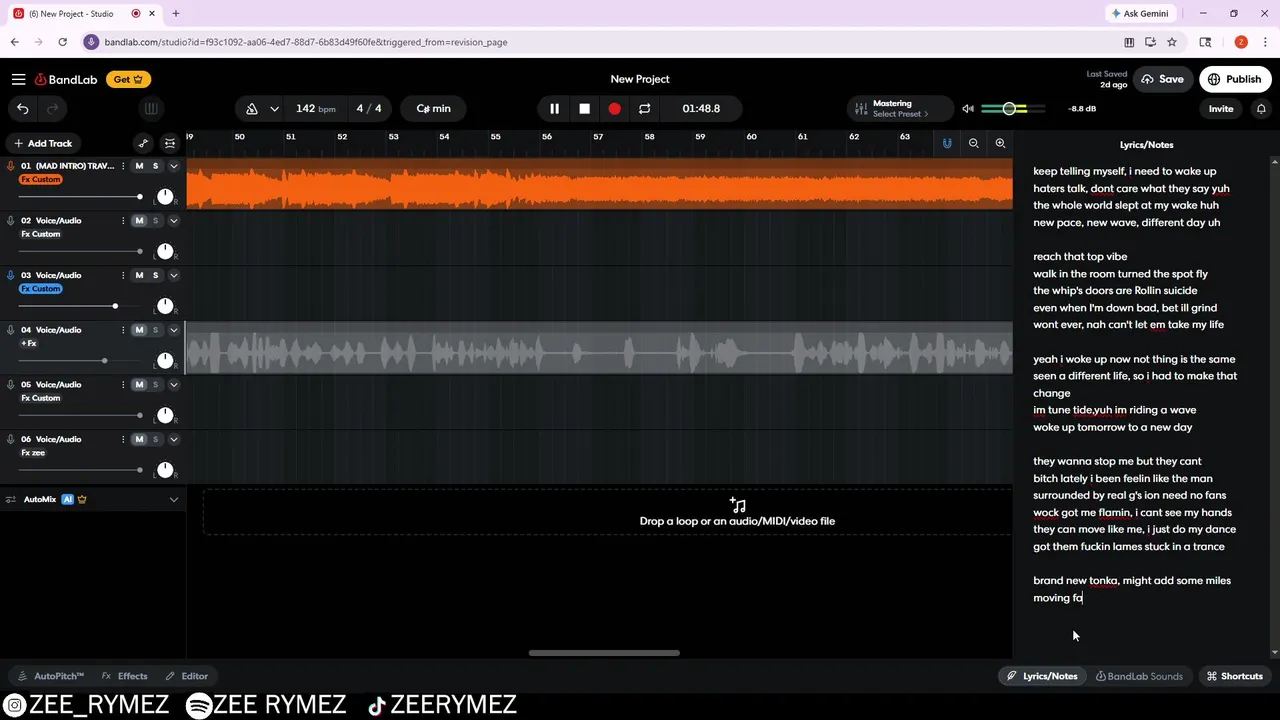The image size is (1280, 720).
Task: Open Fx Custom on track 01
Action: (41, 180)
